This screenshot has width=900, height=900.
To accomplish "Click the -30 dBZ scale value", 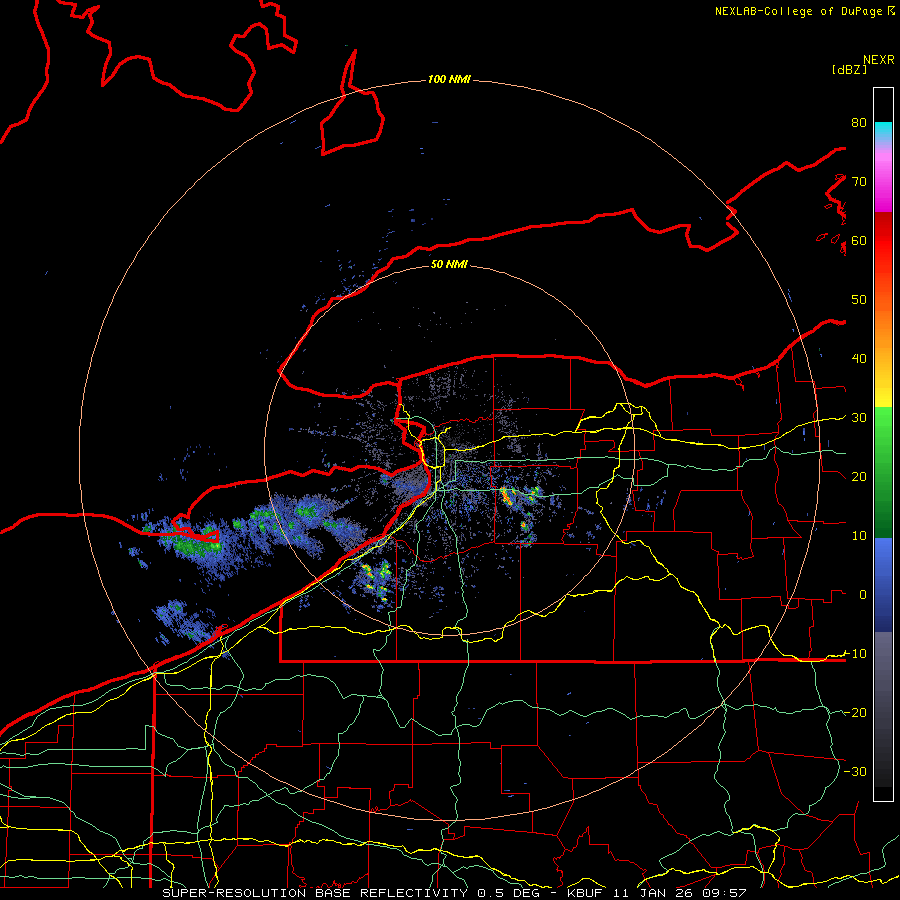I will click(855, 772).
